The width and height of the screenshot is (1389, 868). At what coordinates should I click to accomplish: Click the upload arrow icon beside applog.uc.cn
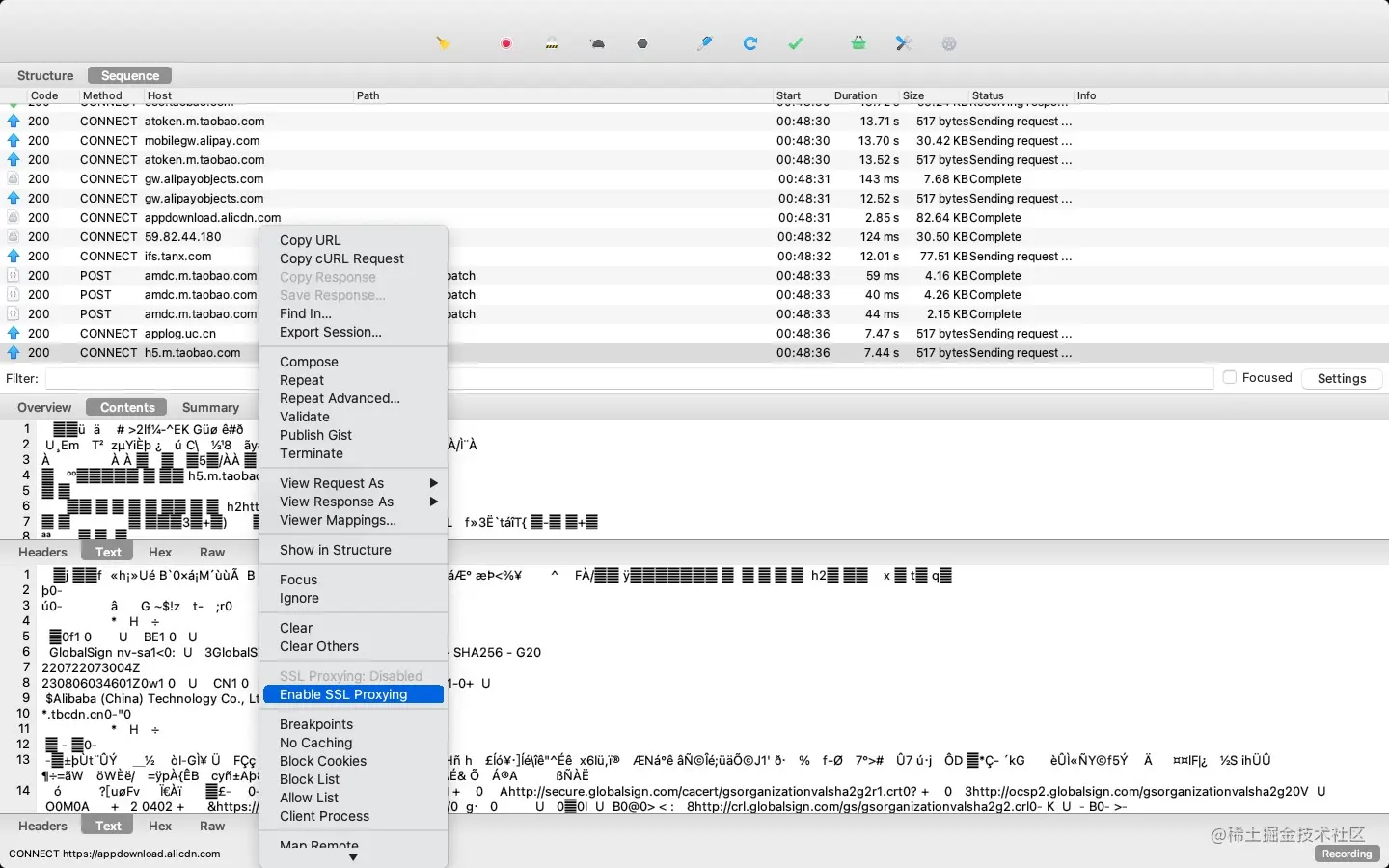tap(14, 334)
